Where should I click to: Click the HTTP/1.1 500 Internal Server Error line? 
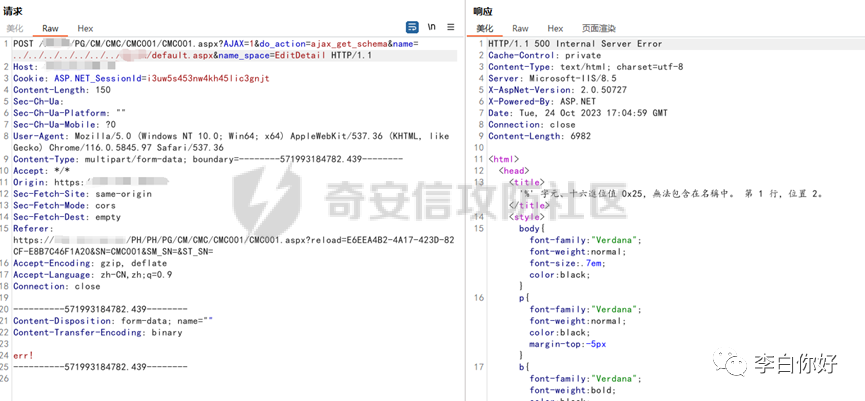coord(575,44)
